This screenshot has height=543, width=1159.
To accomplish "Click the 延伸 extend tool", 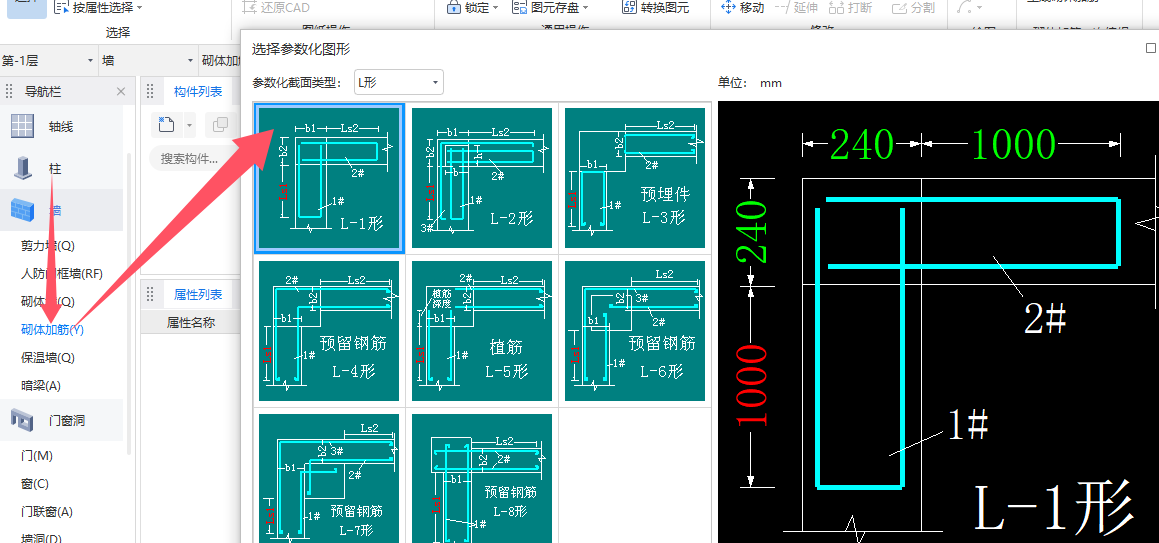I will tap(796, 7).
